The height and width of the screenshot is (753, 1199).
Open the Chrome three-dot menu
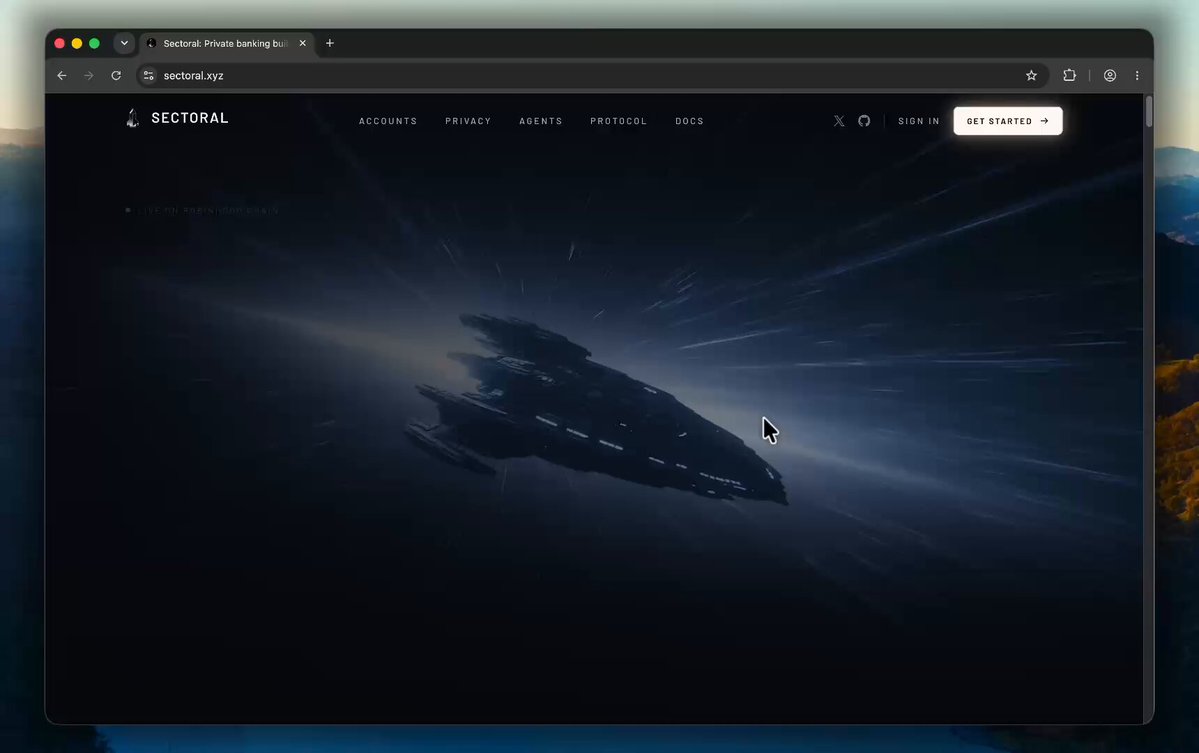tap(1137, 76)
